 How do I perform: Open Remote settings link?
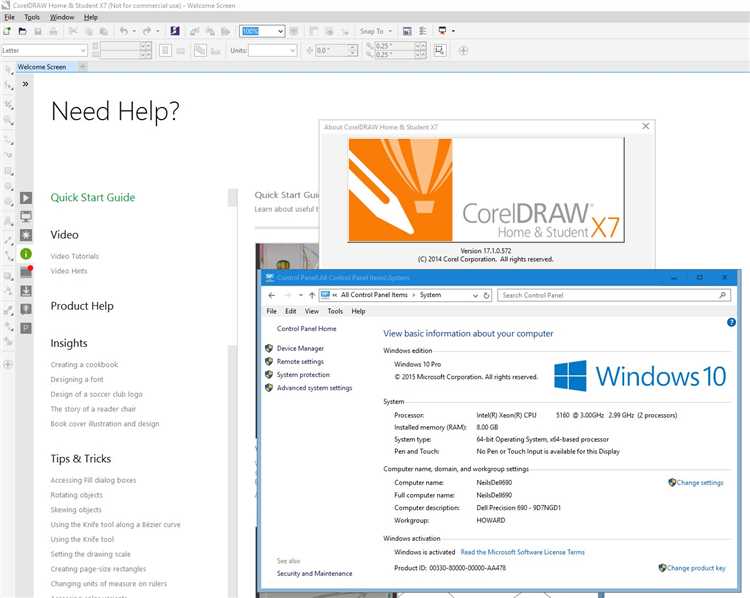tap(300, 362)
